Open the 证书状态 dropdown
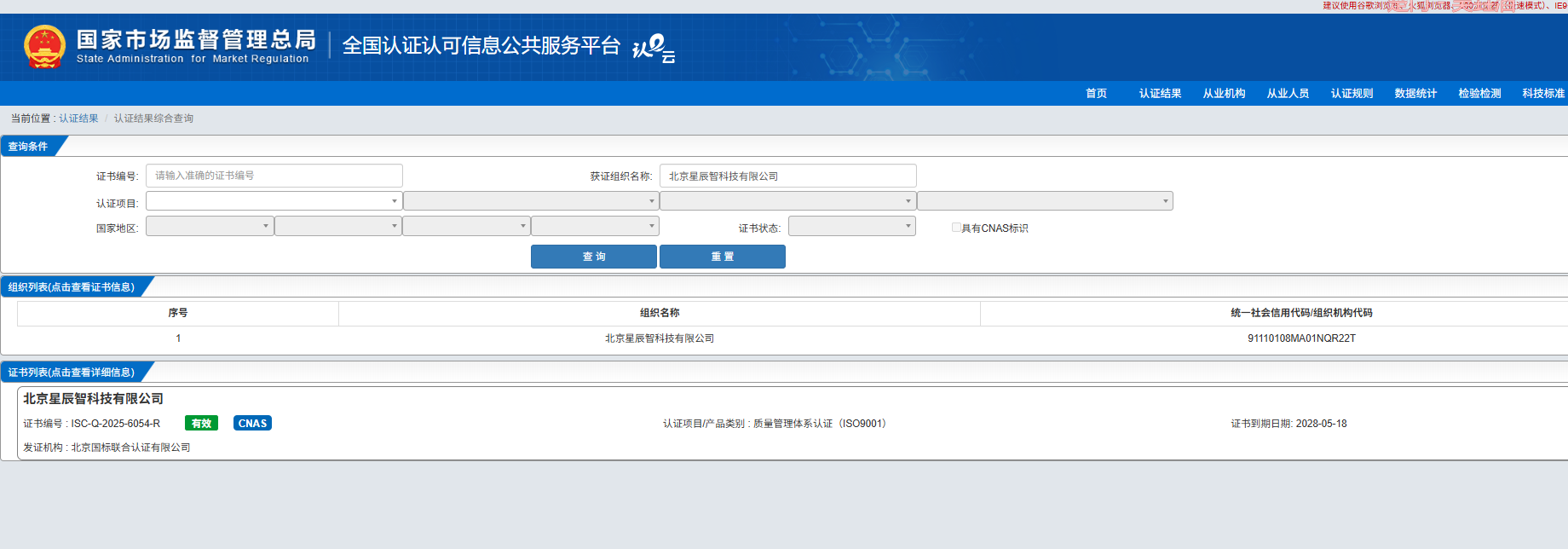Screen dimensions: 1568x549 pyautogui.click(x=852, y=226)
